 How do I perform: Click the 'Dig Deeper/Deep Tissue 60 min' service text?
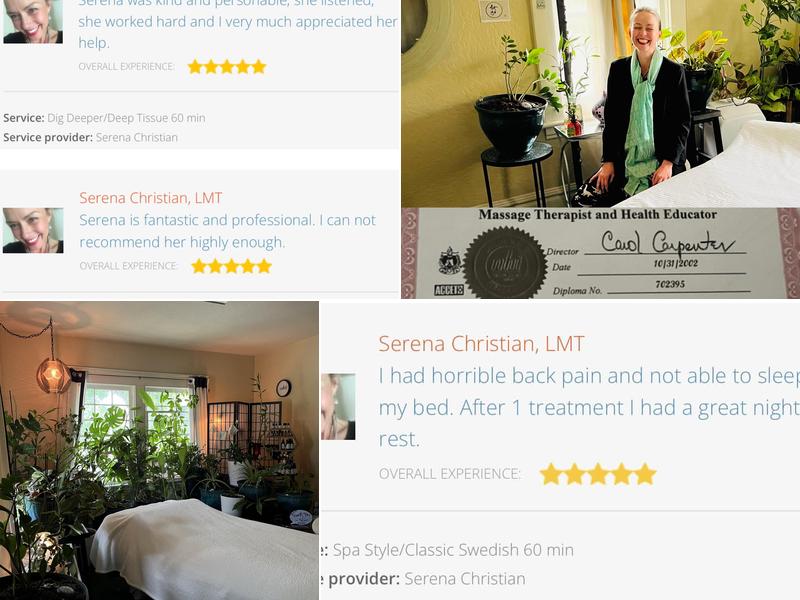click(x=126, y=118)
